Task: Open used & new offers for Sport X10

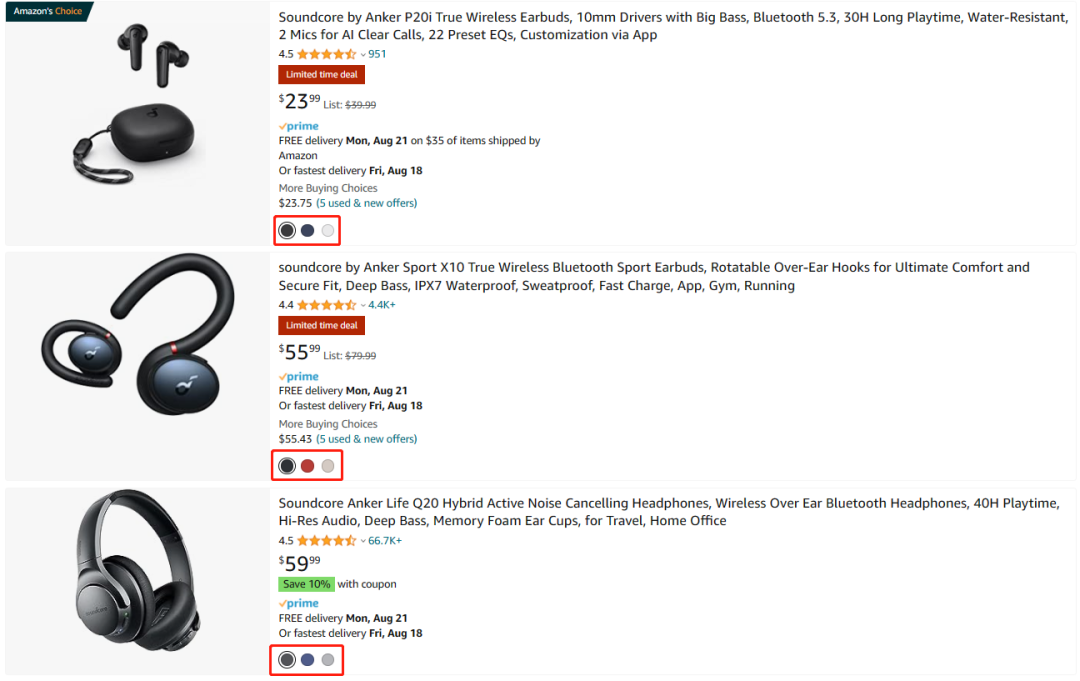Action: pos(367,439)
